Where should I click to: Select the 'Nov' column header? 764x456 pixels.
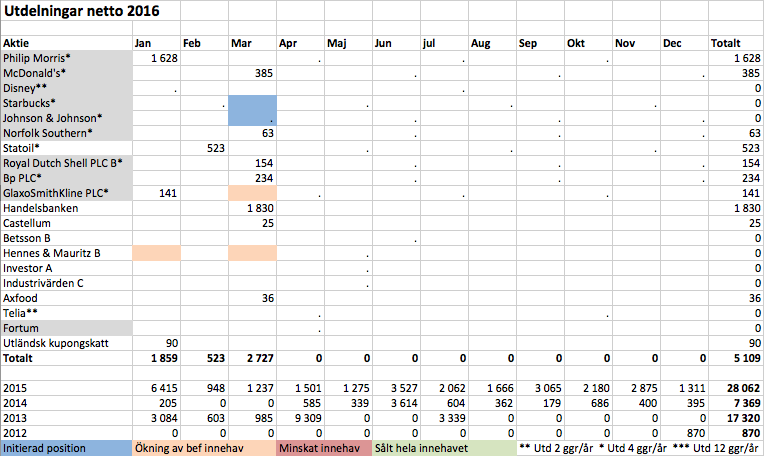[636, 43]
